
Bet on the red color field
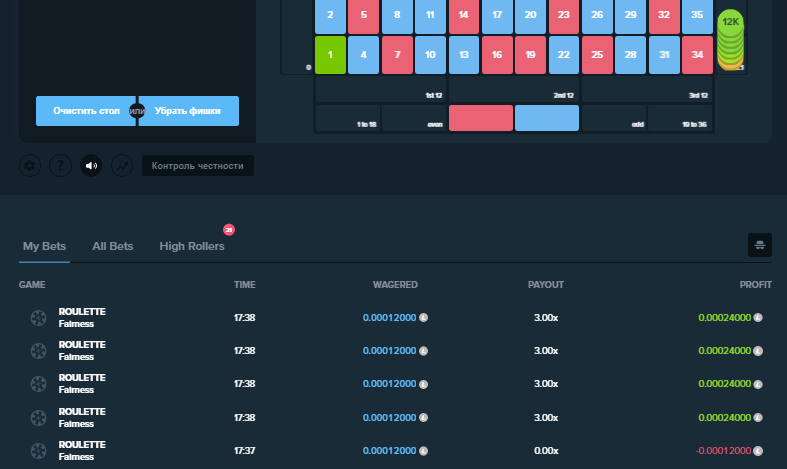pyautogui.click(x=481, y=118)
